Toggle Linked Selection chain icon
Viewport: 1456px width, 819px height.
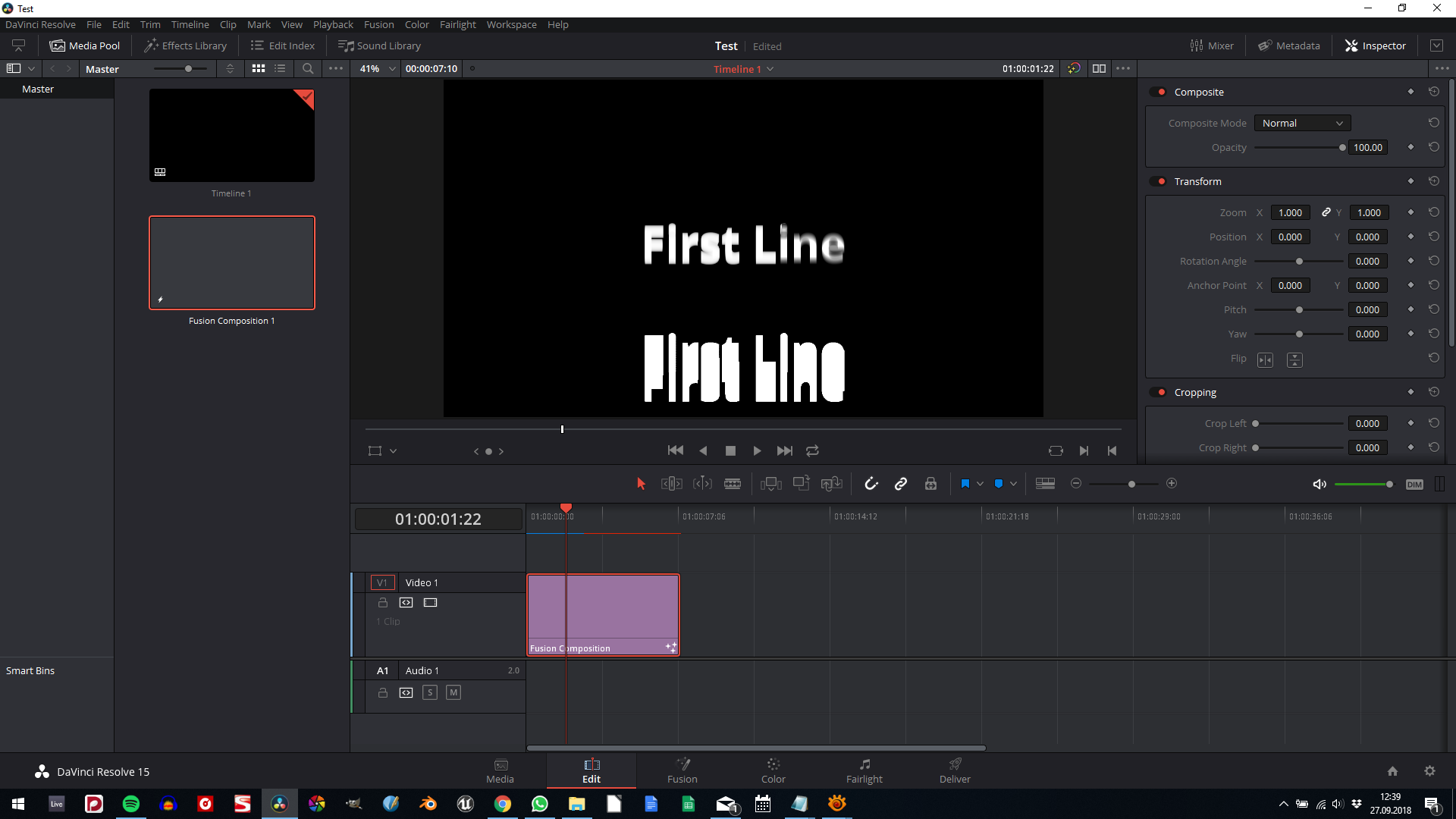click(901, 484)
